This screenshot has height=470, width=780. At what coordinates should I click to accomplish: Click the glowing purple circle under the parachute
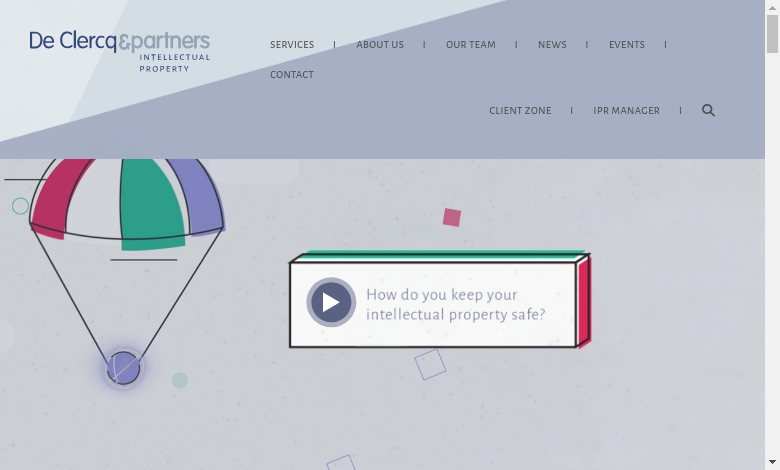click(123, 368)
